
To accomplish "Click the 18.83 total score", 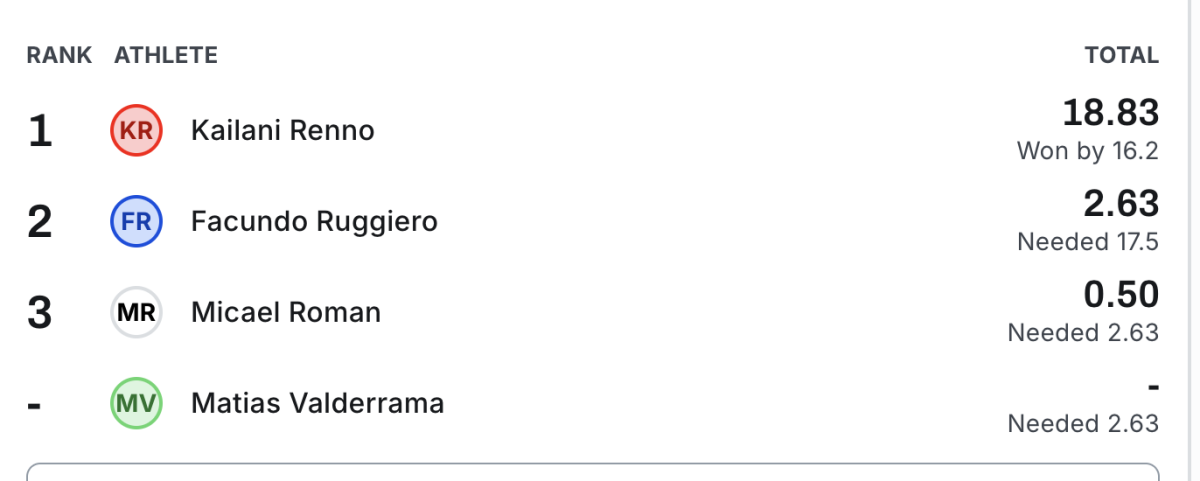I will [1110, 114].
